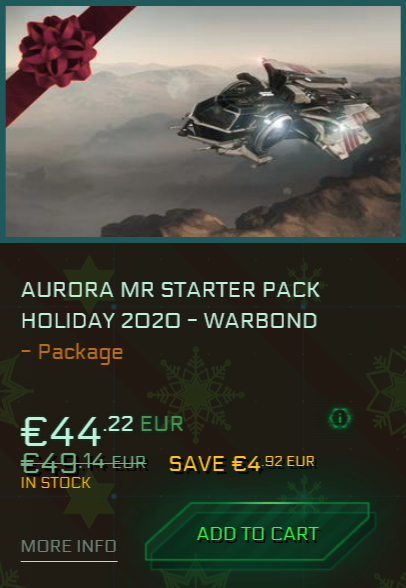406x588 pixels.
Task: Open the MORE INFO link
Action: (69, 546)
